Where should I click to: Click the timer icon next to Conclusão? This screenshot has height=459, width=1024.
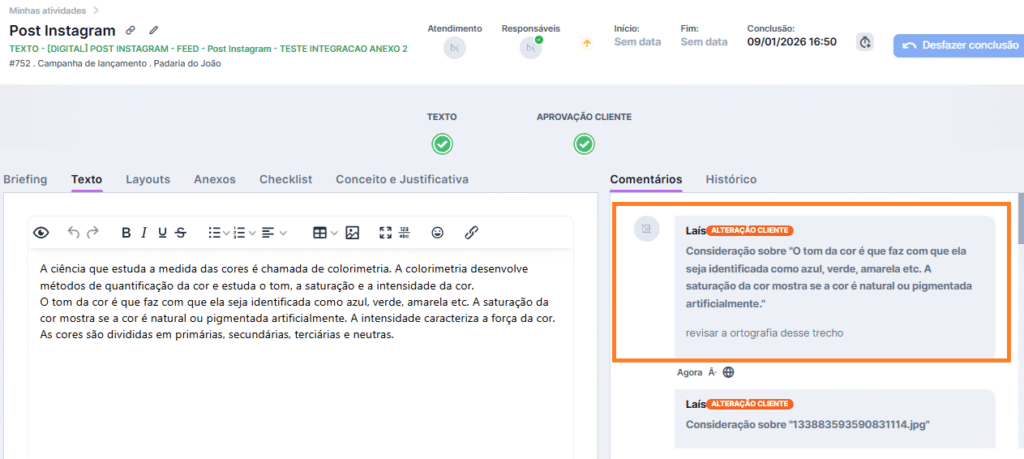[x=865, y=42]
